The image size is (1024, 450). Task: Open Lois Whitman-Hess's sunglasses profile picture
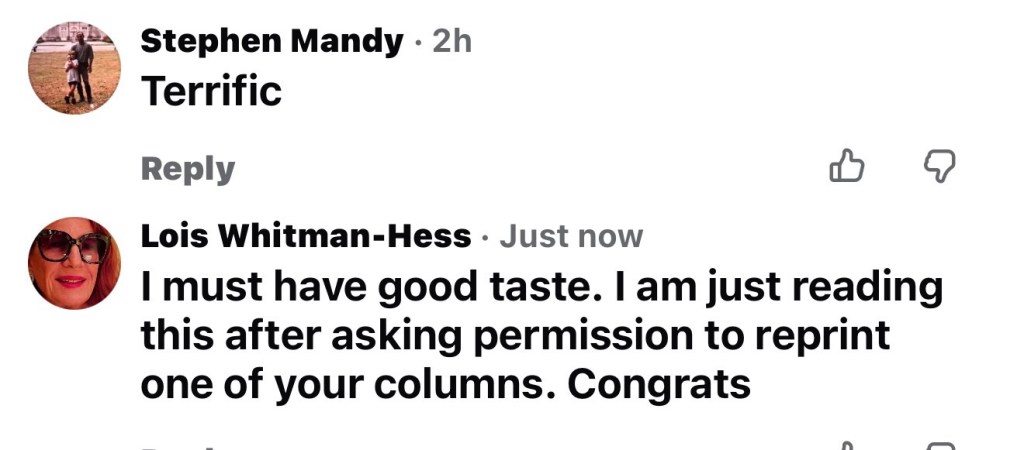(x=74, y=263)
